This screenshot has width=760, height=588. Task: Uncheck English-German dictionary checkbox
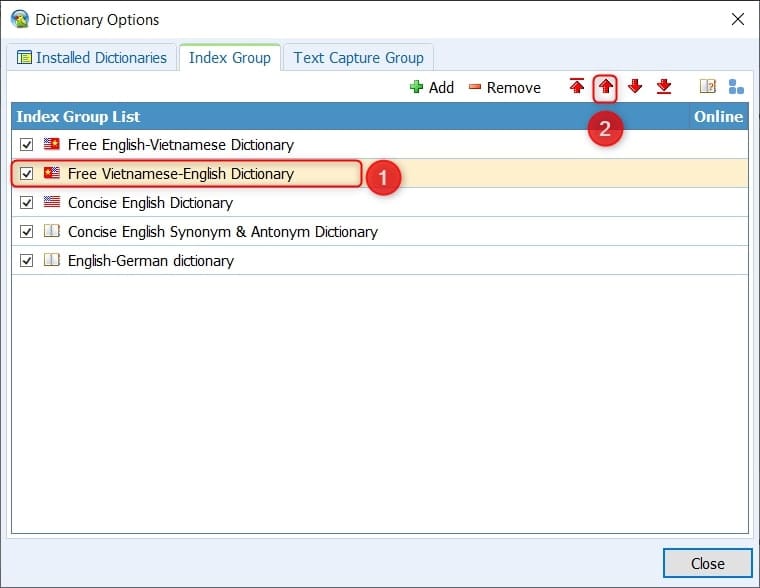click(27, 261)
